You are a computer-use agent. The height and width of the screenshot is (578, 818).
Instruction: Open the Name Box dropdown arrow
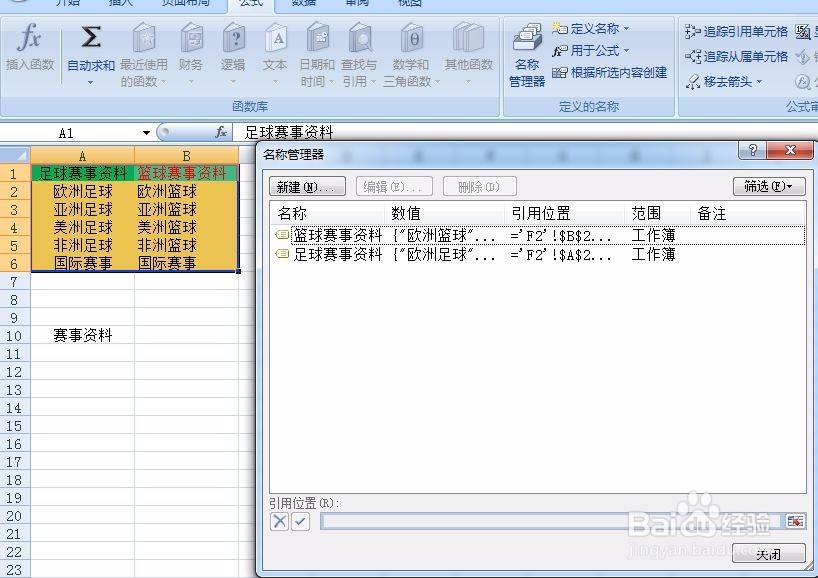[x=146, y=131]
